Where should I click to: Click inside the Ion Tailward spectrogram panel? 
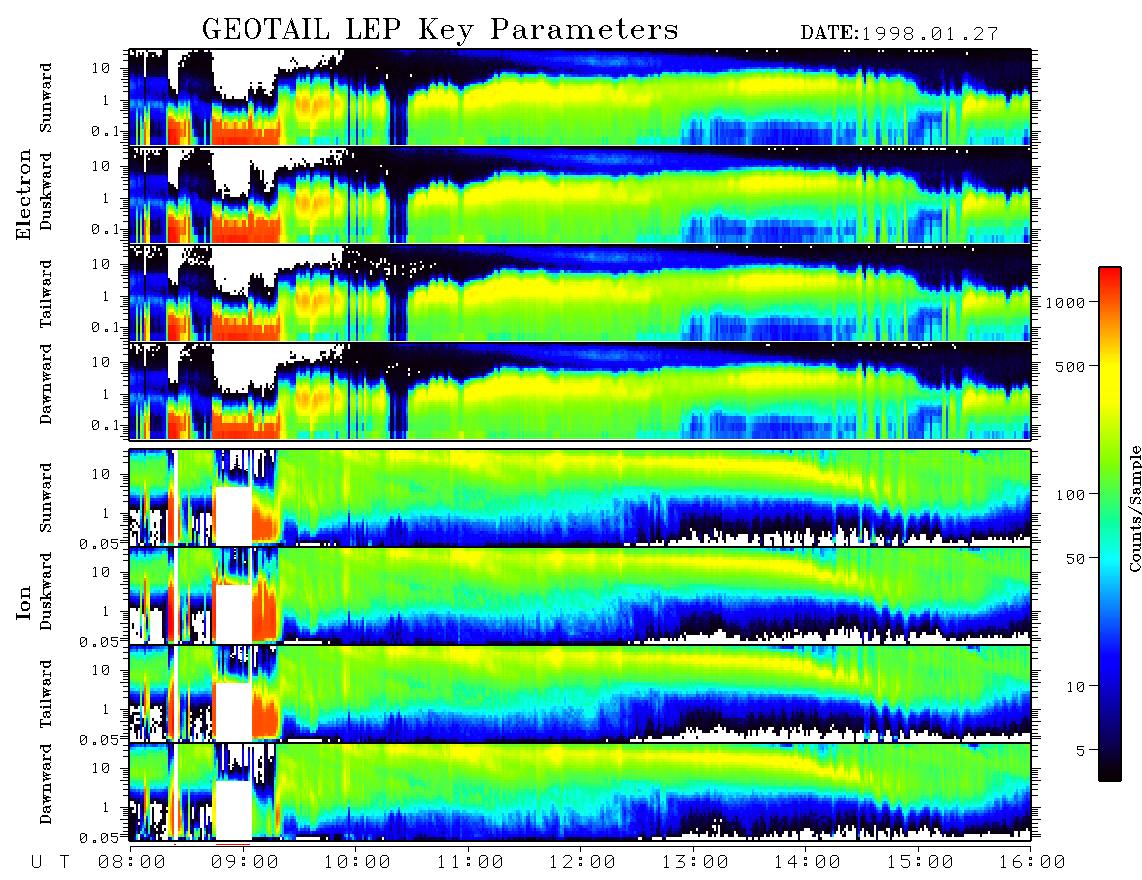coord(580,694)
